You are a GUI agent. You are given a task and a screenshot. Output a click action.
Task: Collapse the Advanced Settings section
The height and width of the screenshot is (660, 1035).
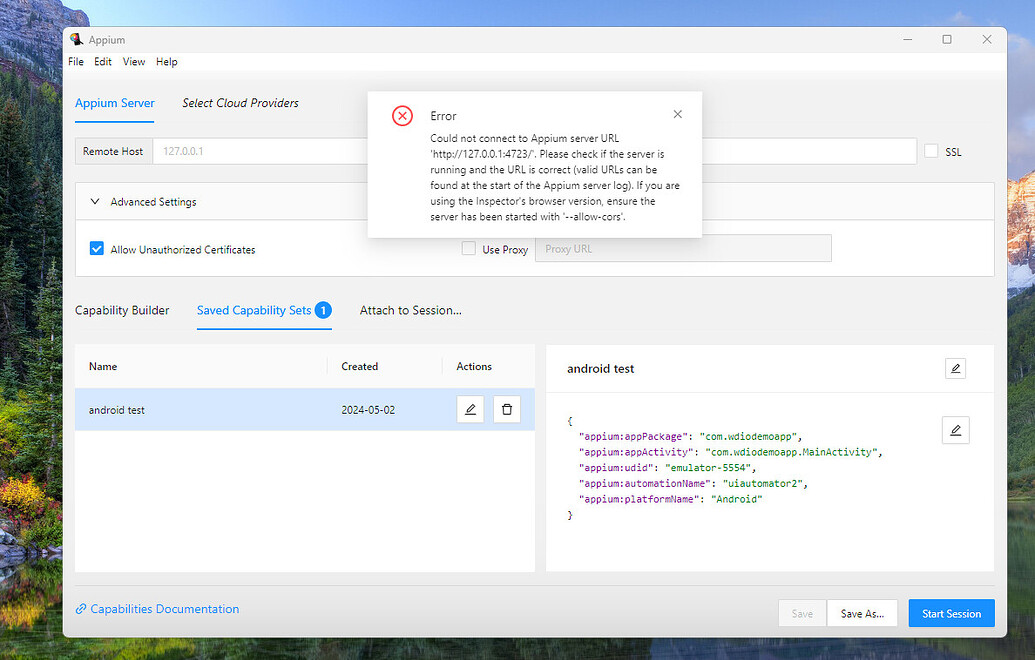coord(95,201)
